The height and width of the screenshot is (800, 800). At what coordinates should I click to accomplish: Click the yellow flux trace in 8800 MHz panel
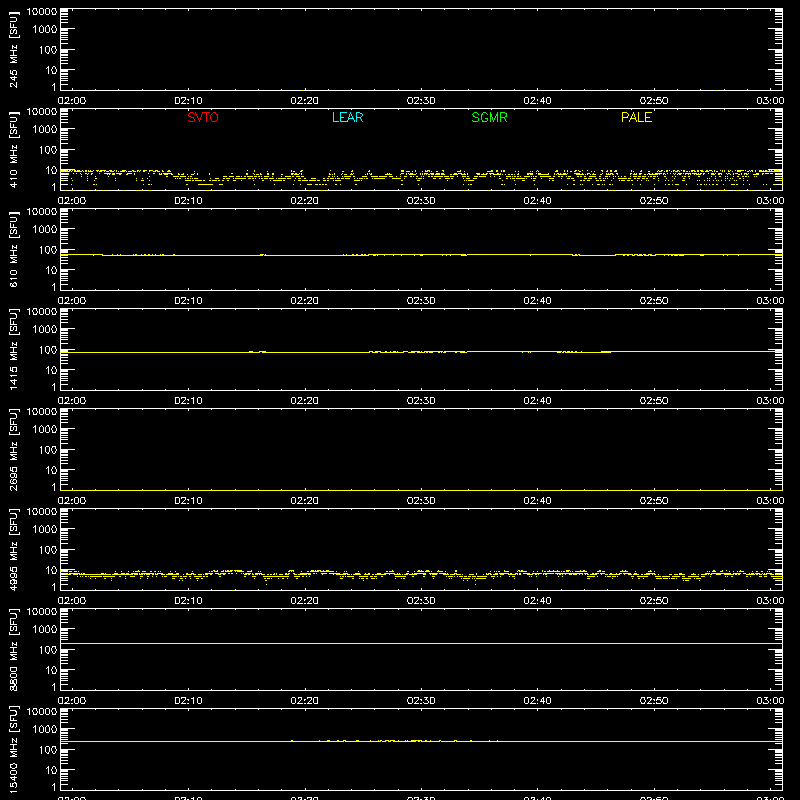click(421, 643)
